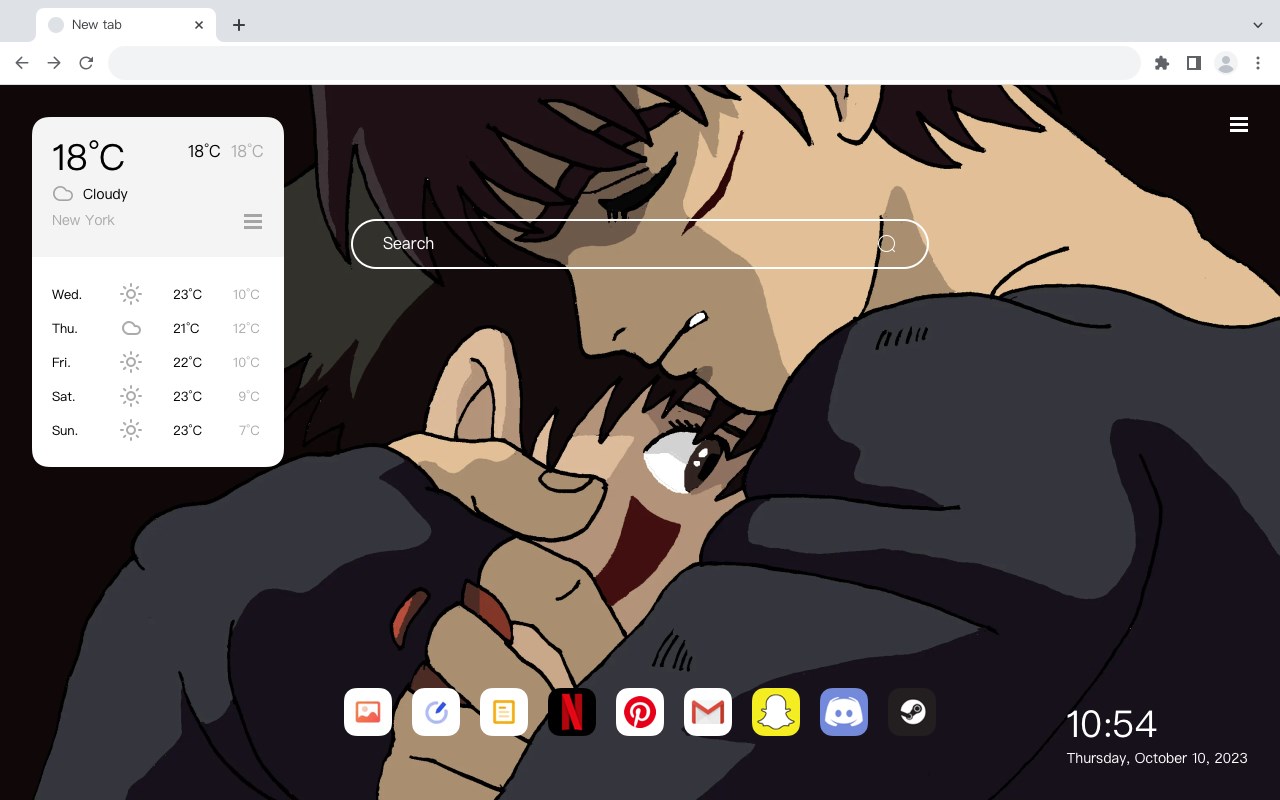Open the Gmail shortcut

(x=708, y=712)
